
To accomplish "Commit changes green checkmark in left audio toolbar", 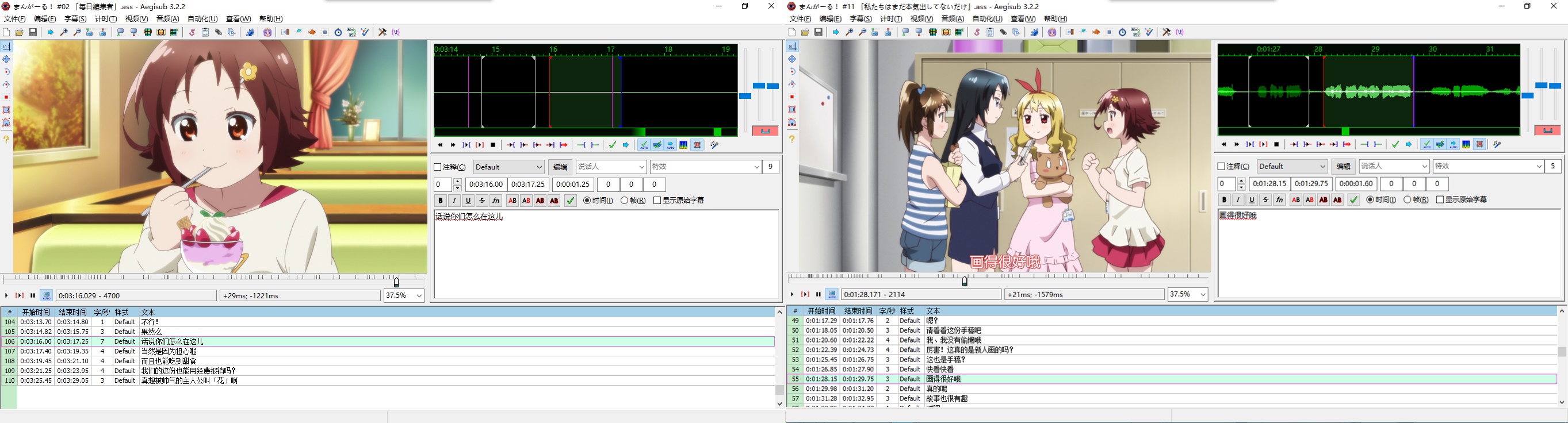I will click(x=613, y=145).
